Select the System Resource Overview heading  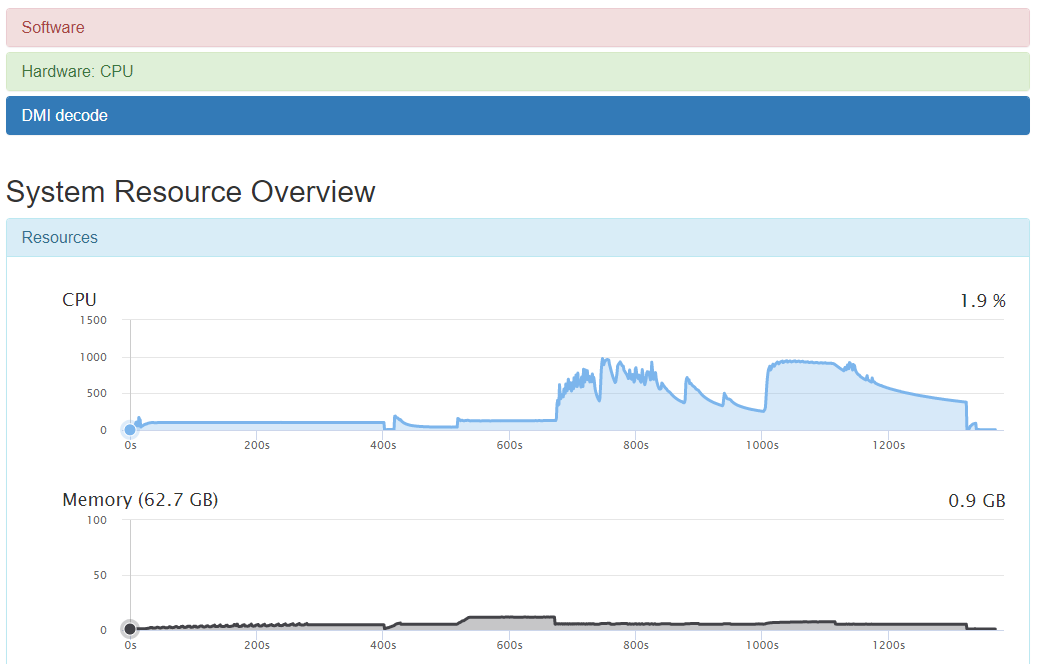click(191, 192)
